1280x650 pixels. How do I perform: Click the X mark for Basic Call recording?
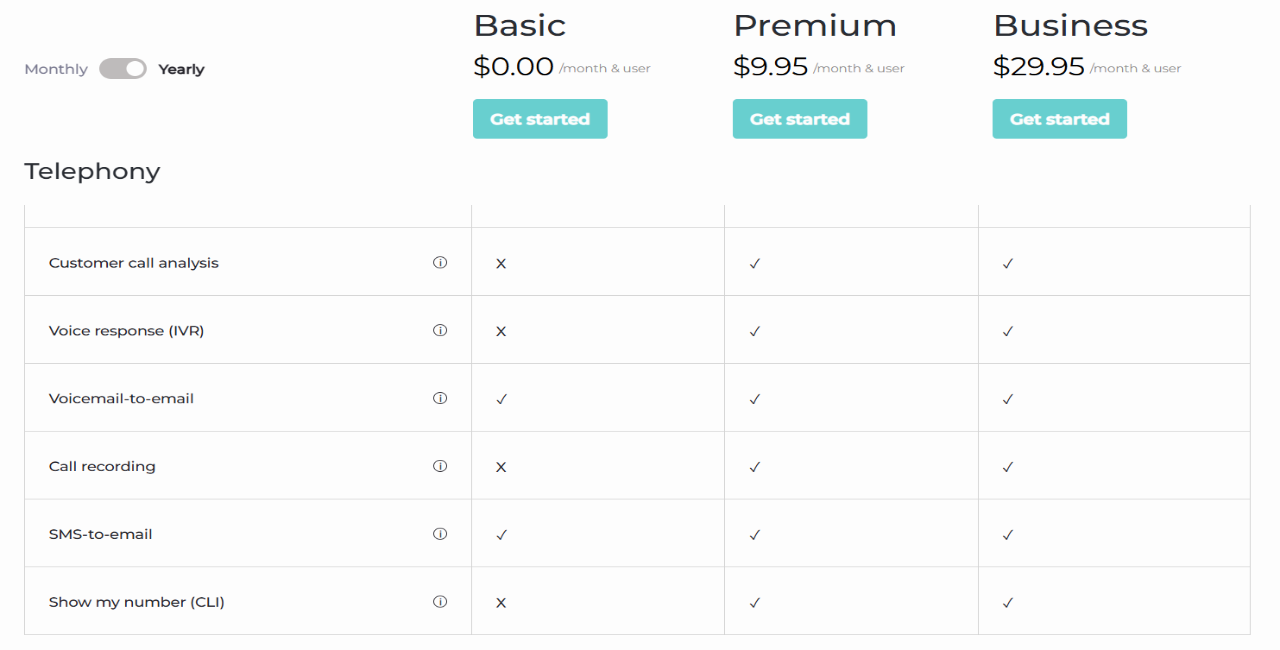pyautogui.click(x=501, y=467)
